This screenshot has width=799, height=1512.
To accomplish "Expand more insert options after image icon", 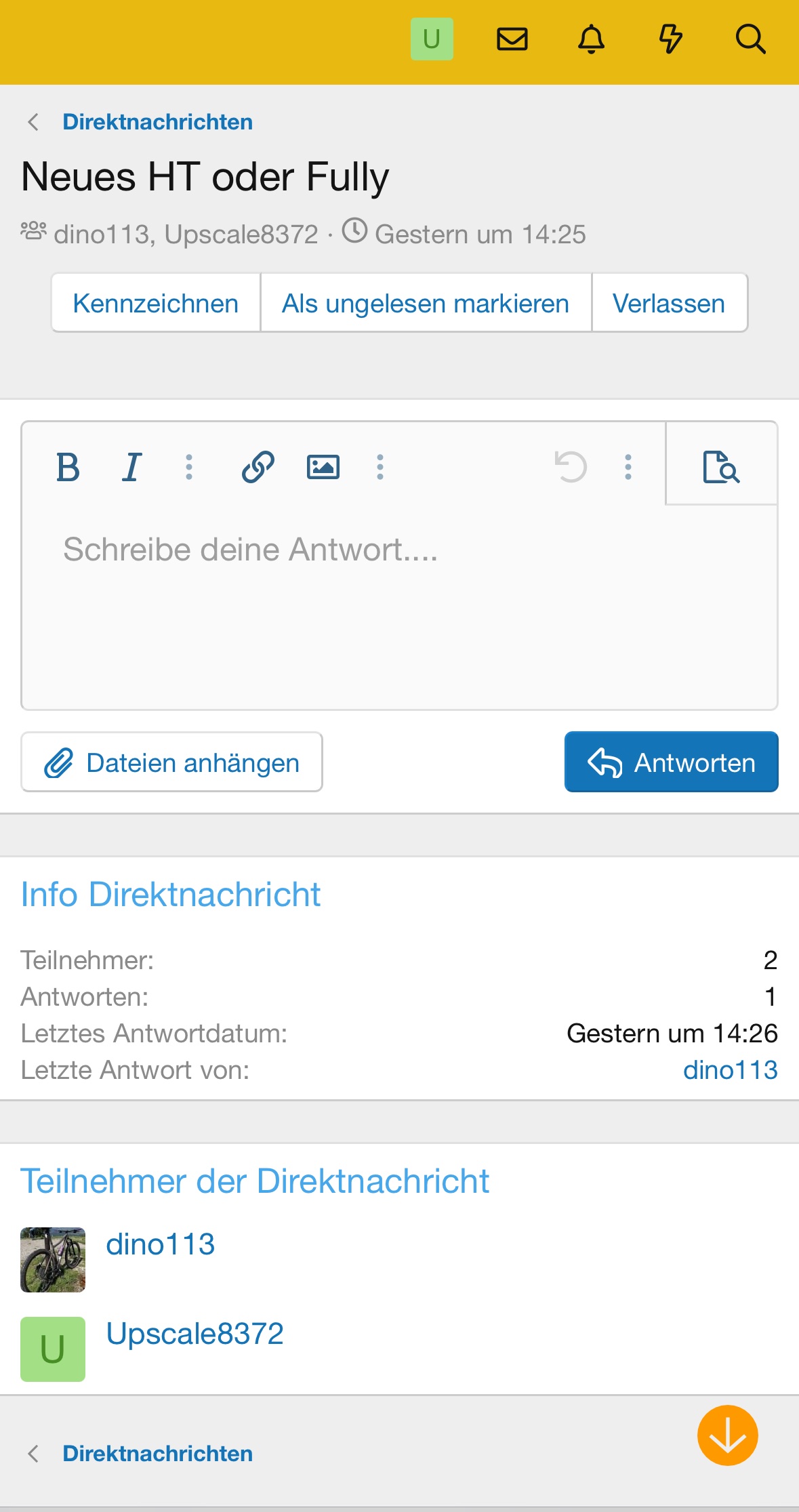I will [x=380, y=467].
